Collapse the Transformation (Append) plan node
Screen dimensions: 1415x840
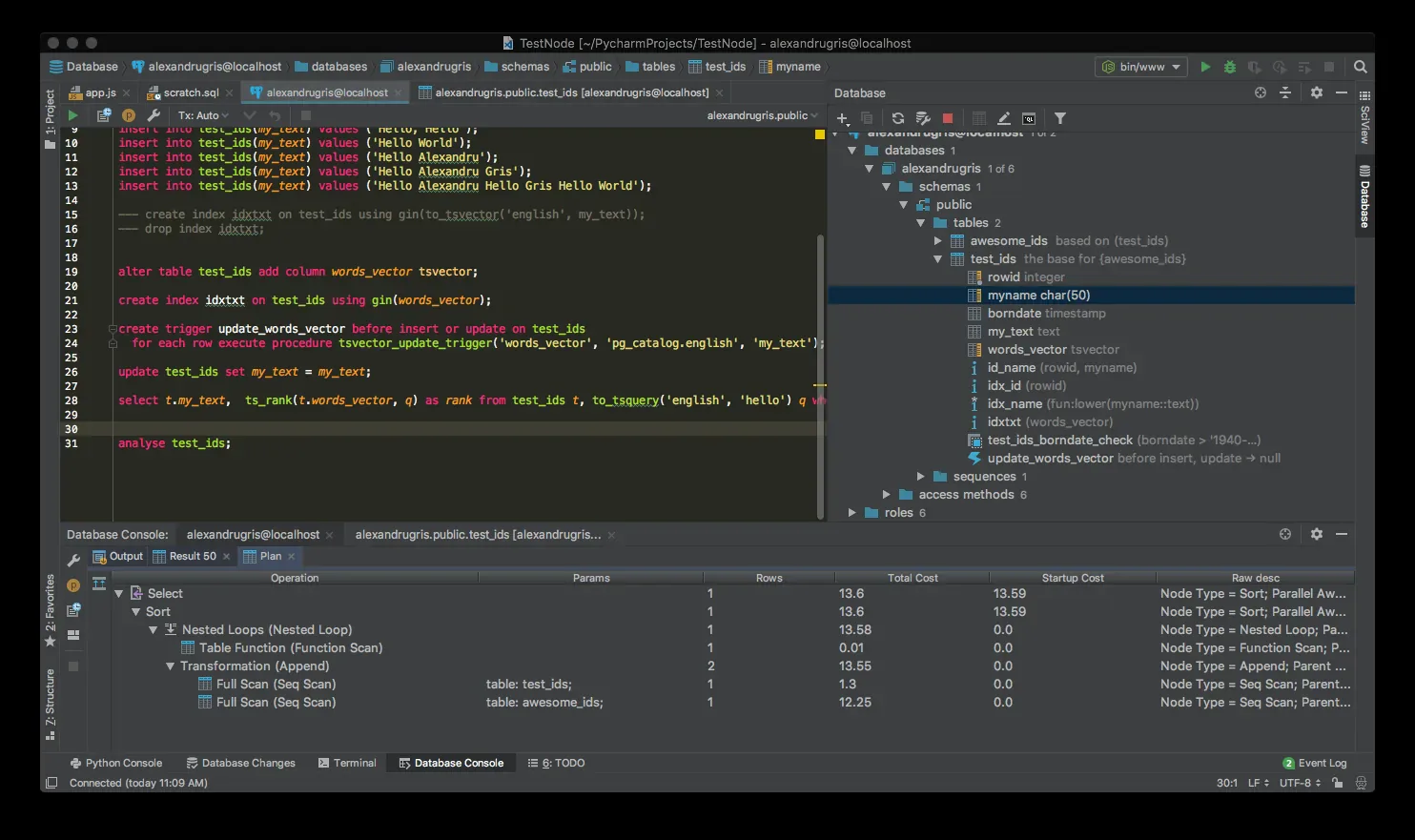[x=171, y=666]
